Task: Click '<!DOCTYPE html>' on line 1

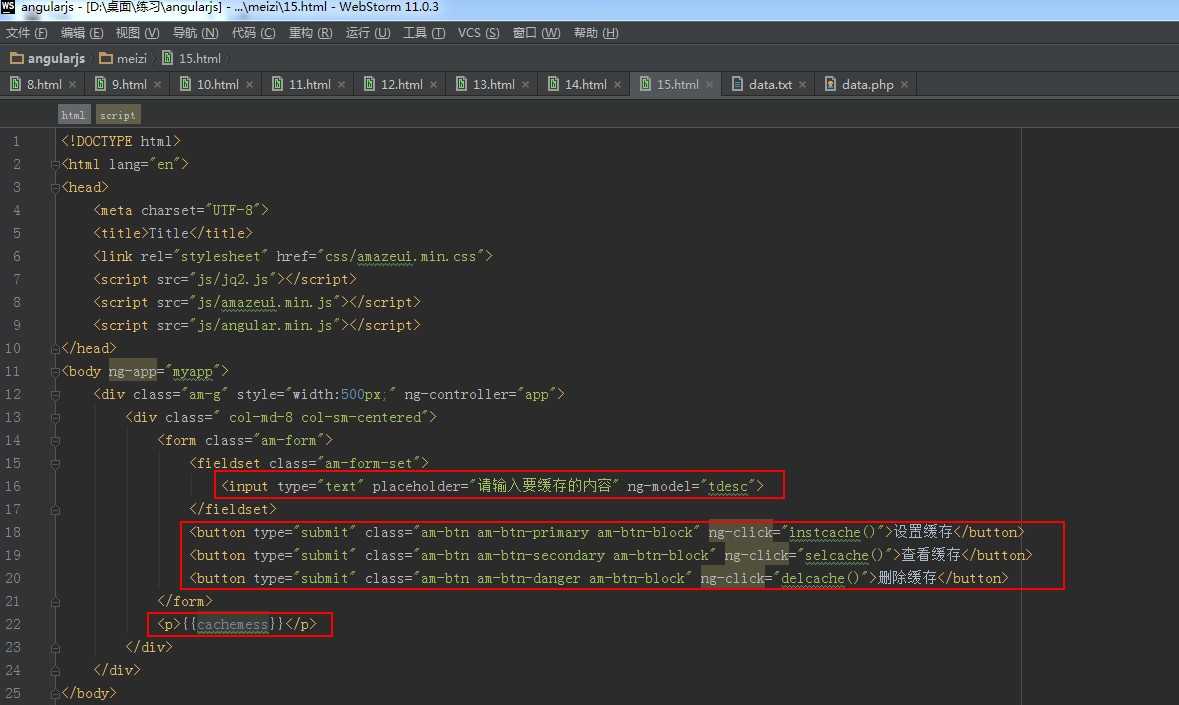Action: (120, 141)
